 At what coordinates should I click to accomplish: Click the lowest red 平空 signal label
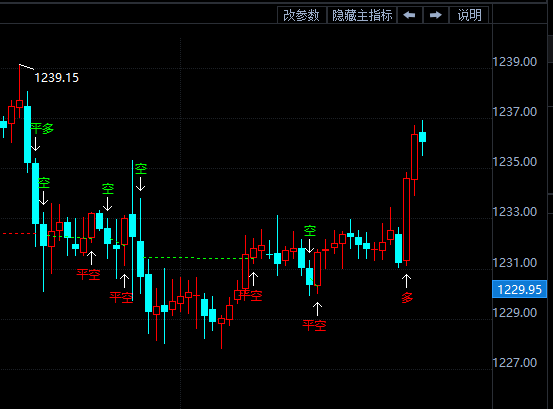314,325
